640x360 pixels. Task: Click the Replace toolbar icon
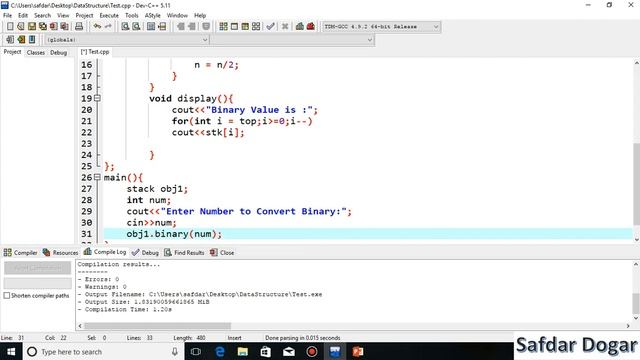click(136, 27)
